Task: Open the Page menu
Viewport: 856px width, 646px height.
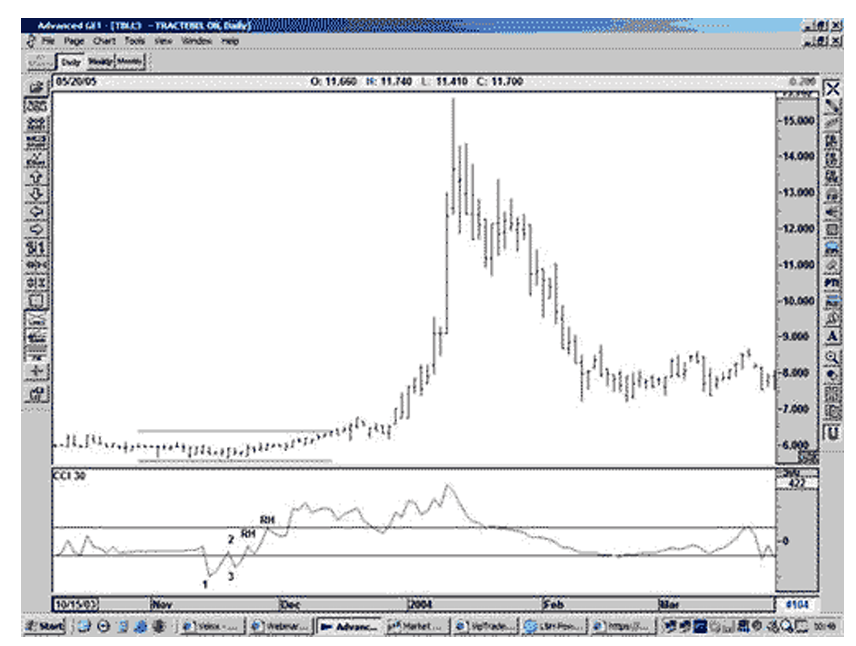Action: pyautogui.click(x=74, y=41)
